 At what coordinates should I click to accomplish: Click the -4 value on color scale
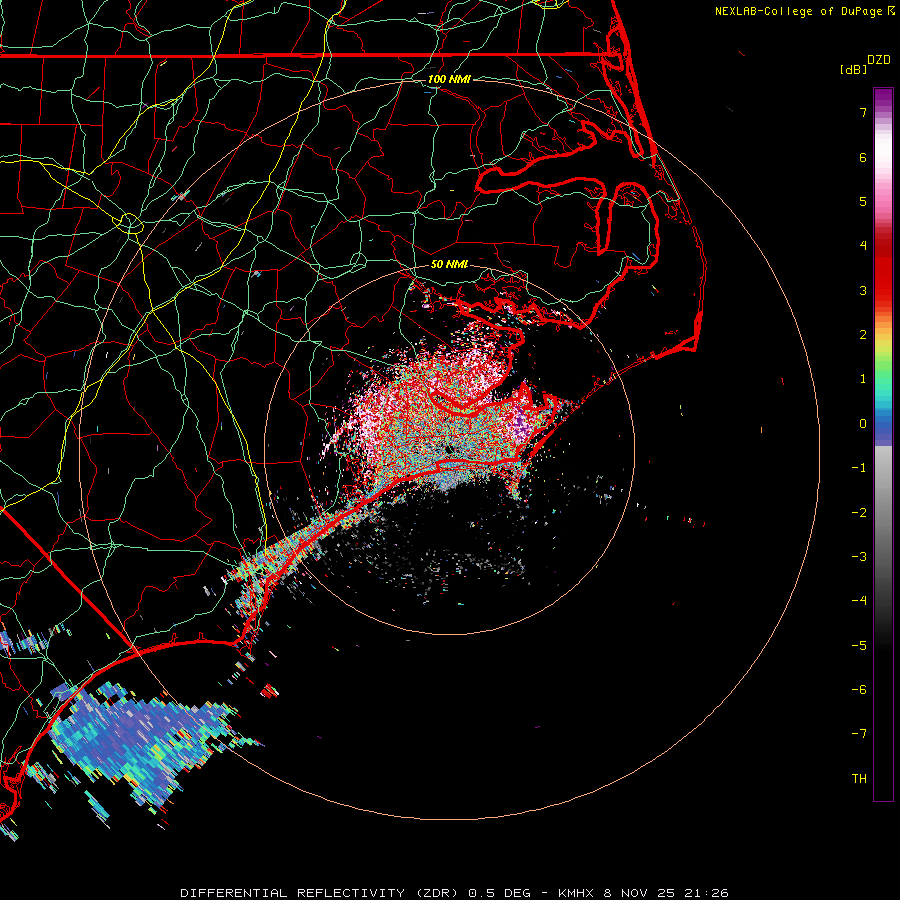click(x=859, y=600)
